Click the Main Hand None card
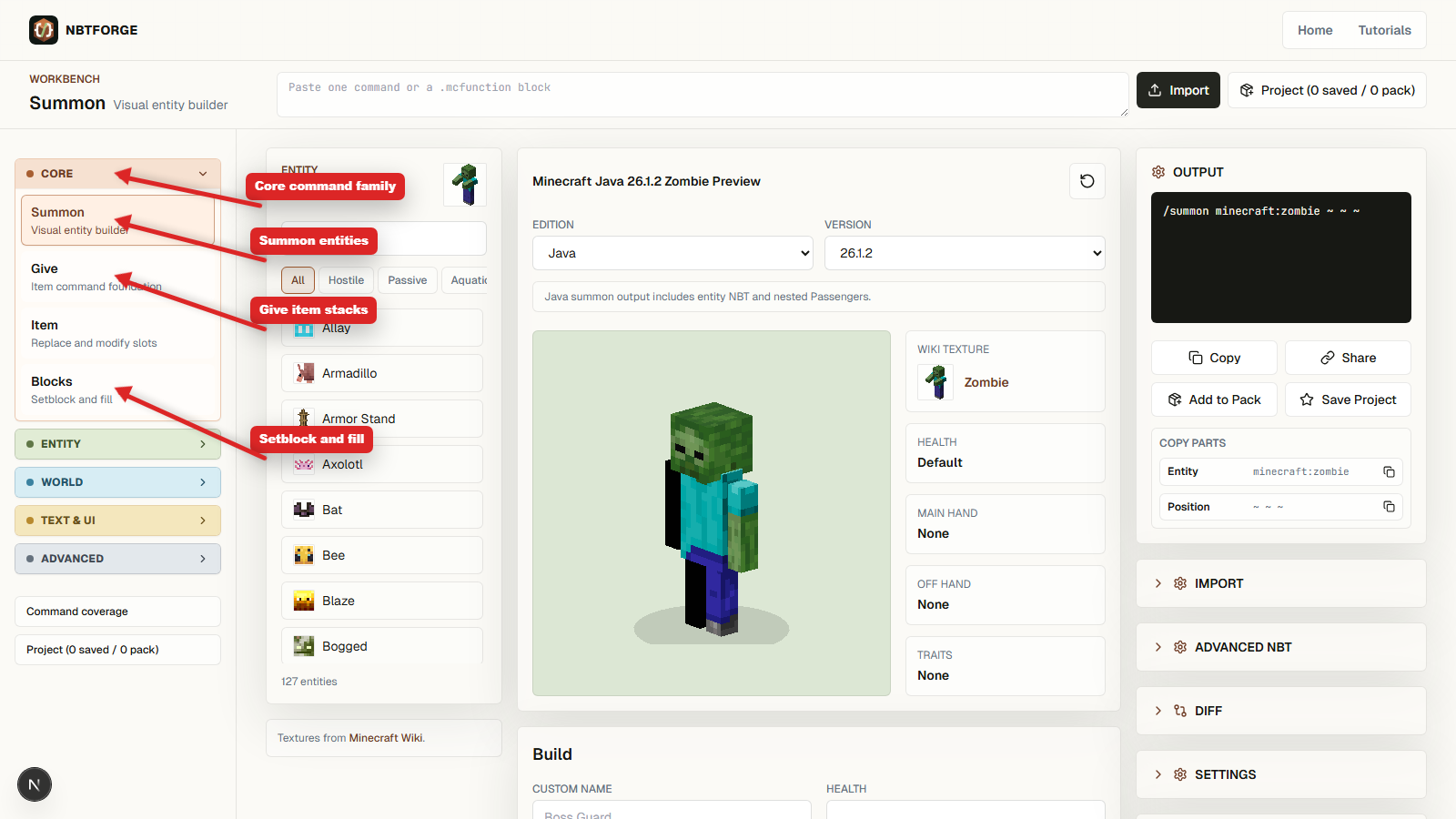 [1005, 524]
